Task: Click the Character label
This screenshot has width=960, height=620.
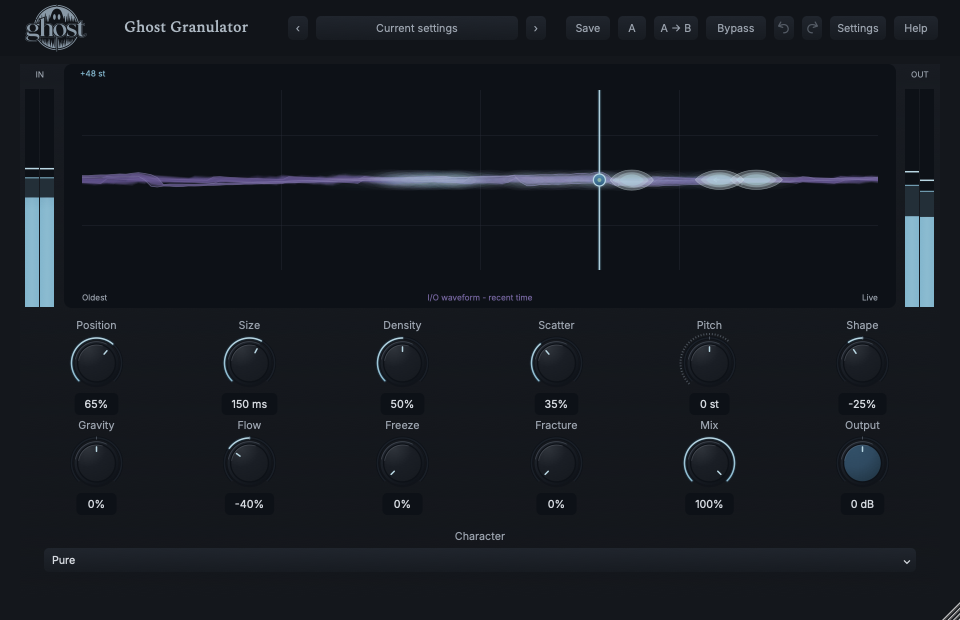Action: [479, 536]
